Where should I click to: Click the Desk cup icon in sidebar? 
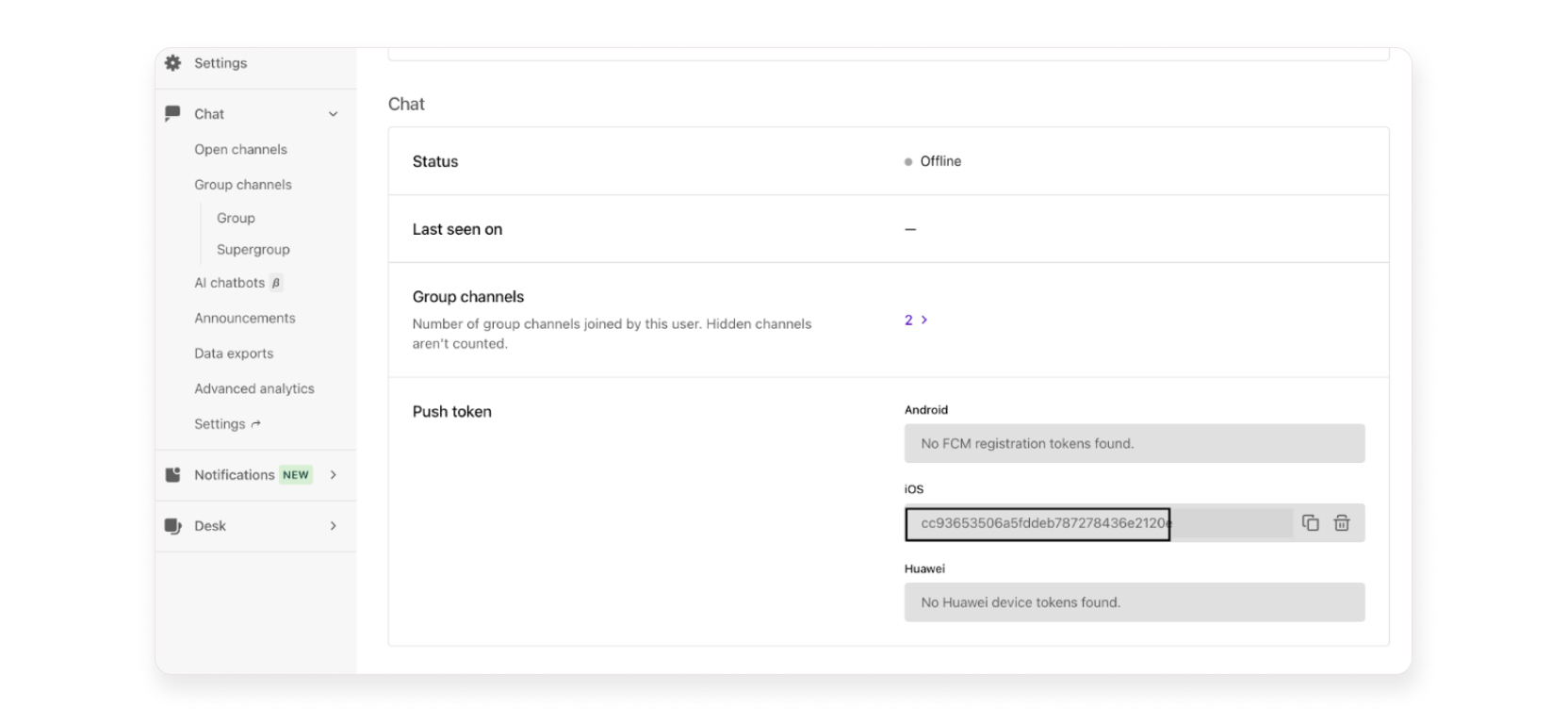click(172, 526)
